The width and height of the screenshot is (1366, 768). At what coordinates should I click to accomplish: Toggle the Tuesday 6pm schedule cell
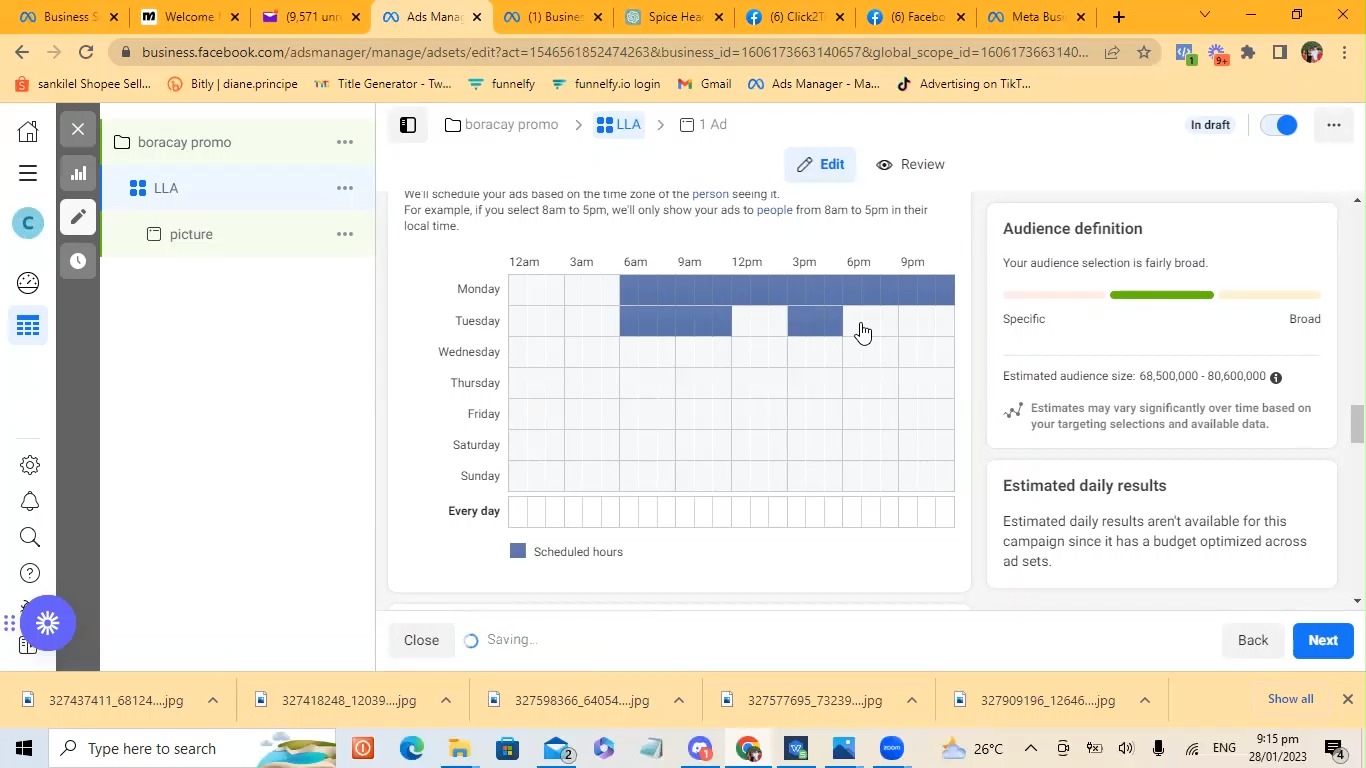(852, 321)
